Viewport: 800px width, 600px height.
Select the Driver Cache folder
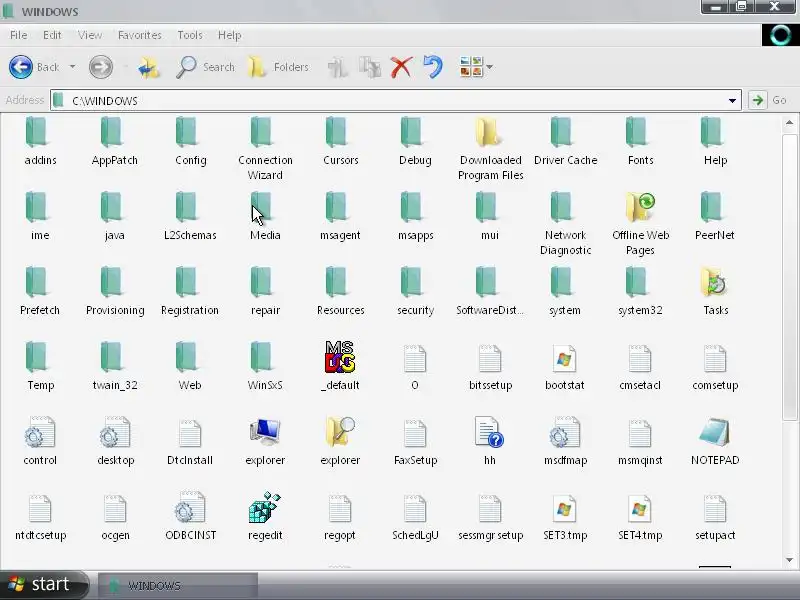tap(562, 132)
